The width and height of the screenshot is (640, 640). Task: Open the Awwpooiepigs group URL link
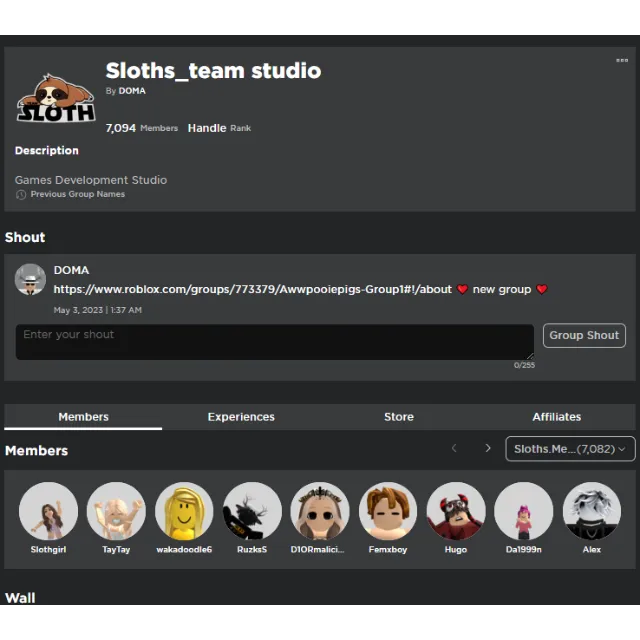[252, 290]
